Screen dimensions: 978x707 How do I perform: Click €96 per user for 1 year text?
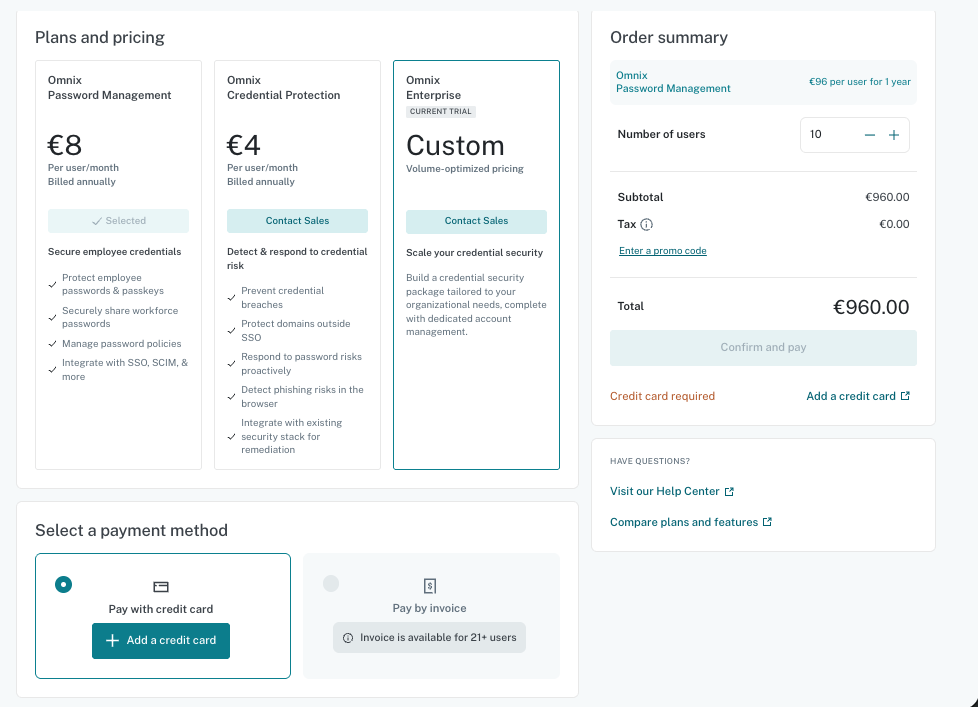[x=859, y=82]
